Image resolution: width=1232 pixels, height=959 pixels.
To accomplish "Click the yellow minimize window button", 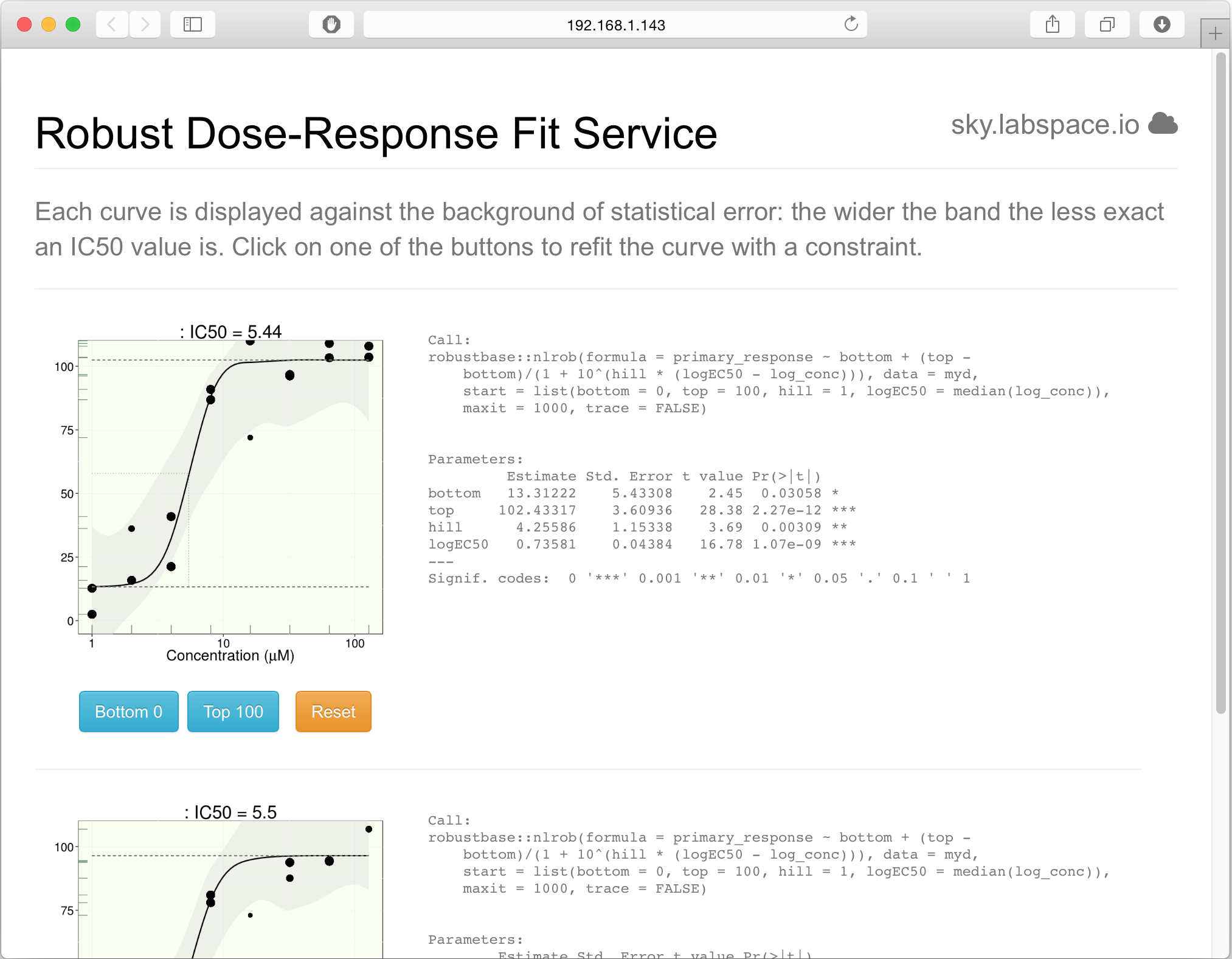I will coord(49,24).
